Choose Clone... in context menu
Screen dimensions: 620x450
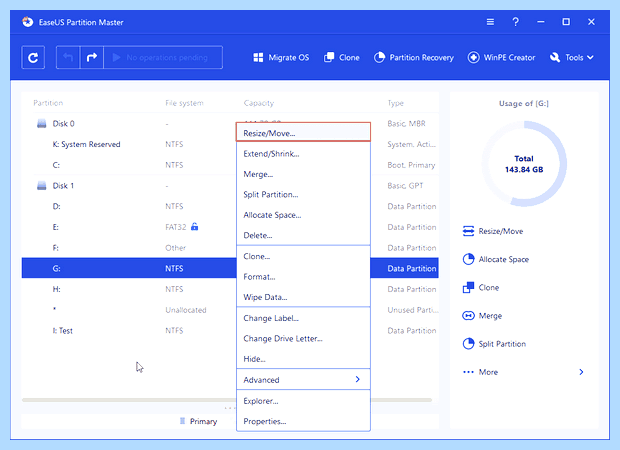(303, 256)
